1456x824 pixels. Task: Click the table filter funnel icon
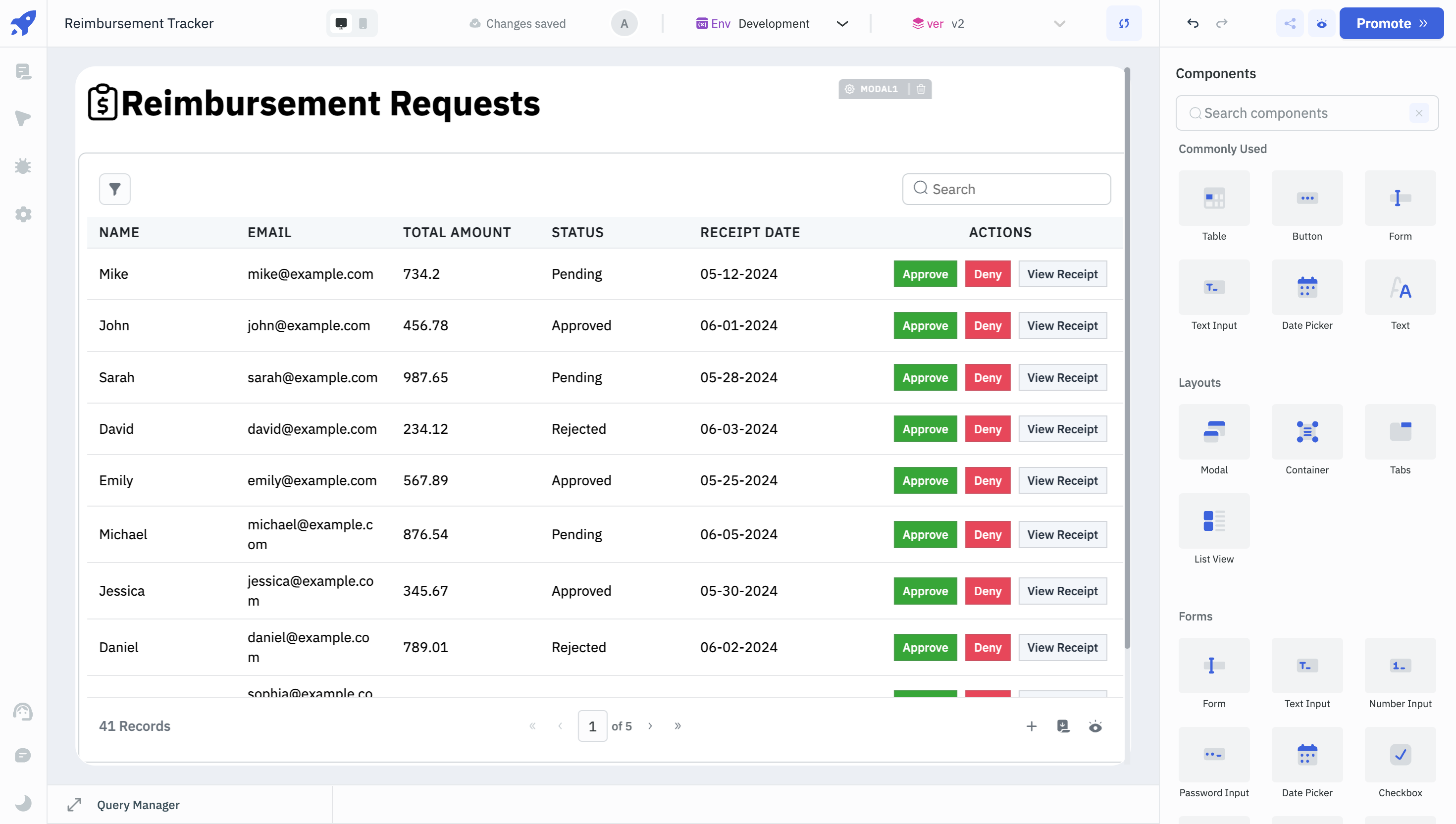pyautogui.click(x=114, y=189)
